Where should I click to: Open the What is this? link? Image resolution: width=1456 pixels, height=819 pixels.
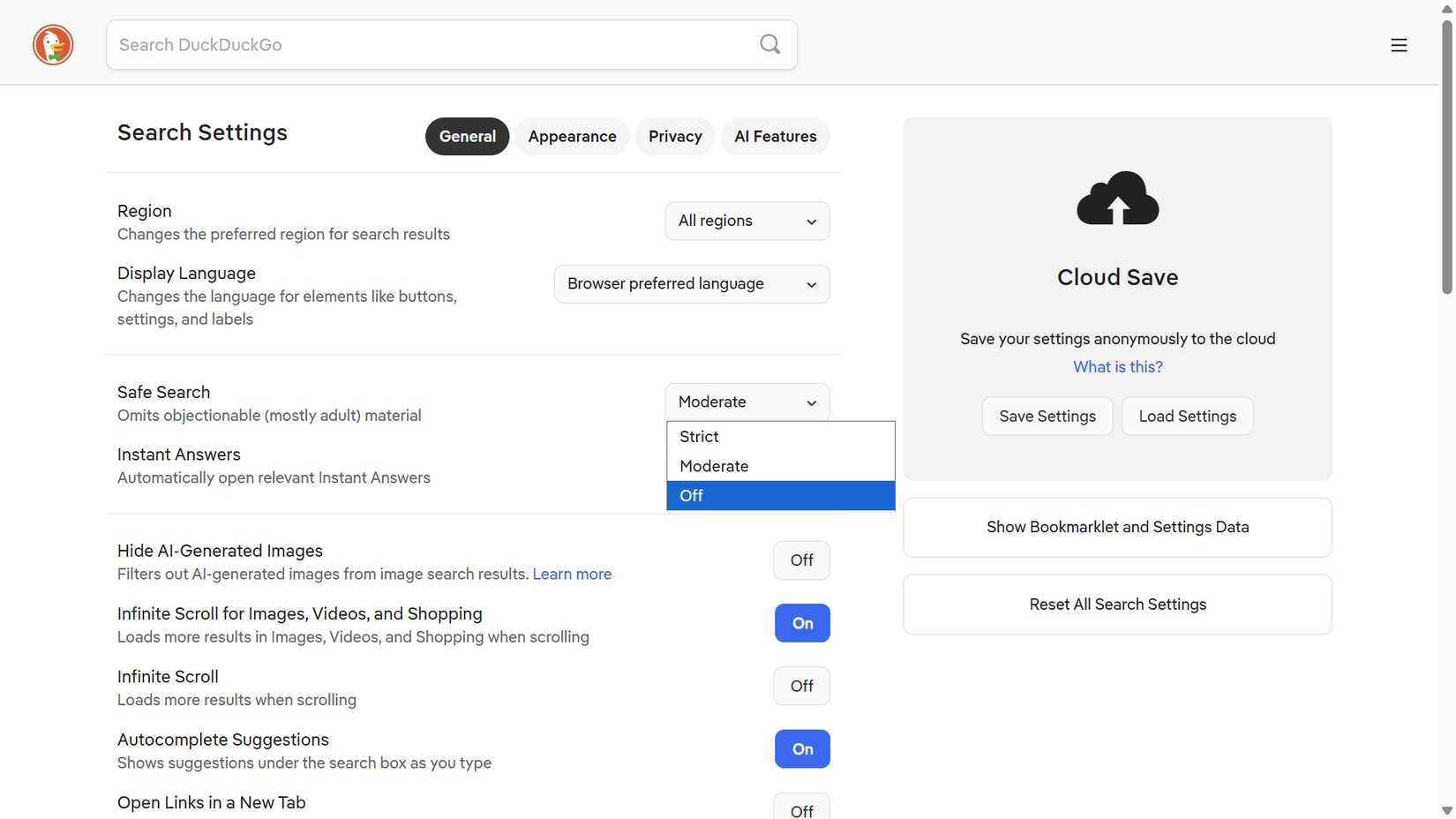point(1117,366)
